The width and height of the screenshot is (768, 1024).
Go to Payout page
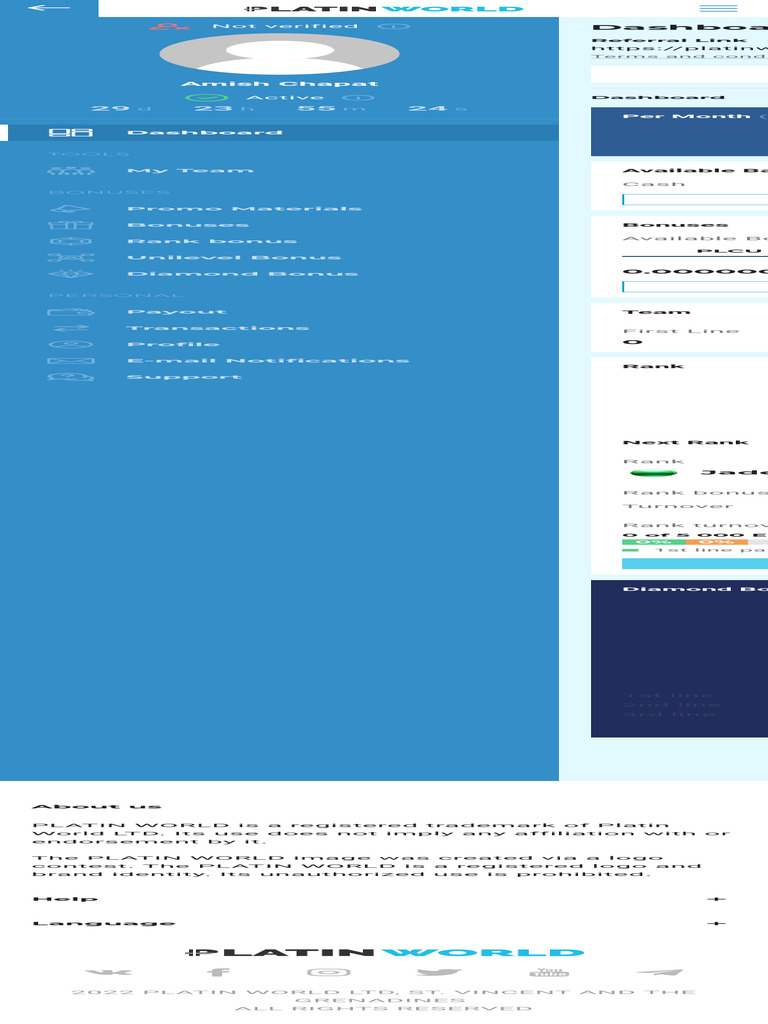coord(177,312)
